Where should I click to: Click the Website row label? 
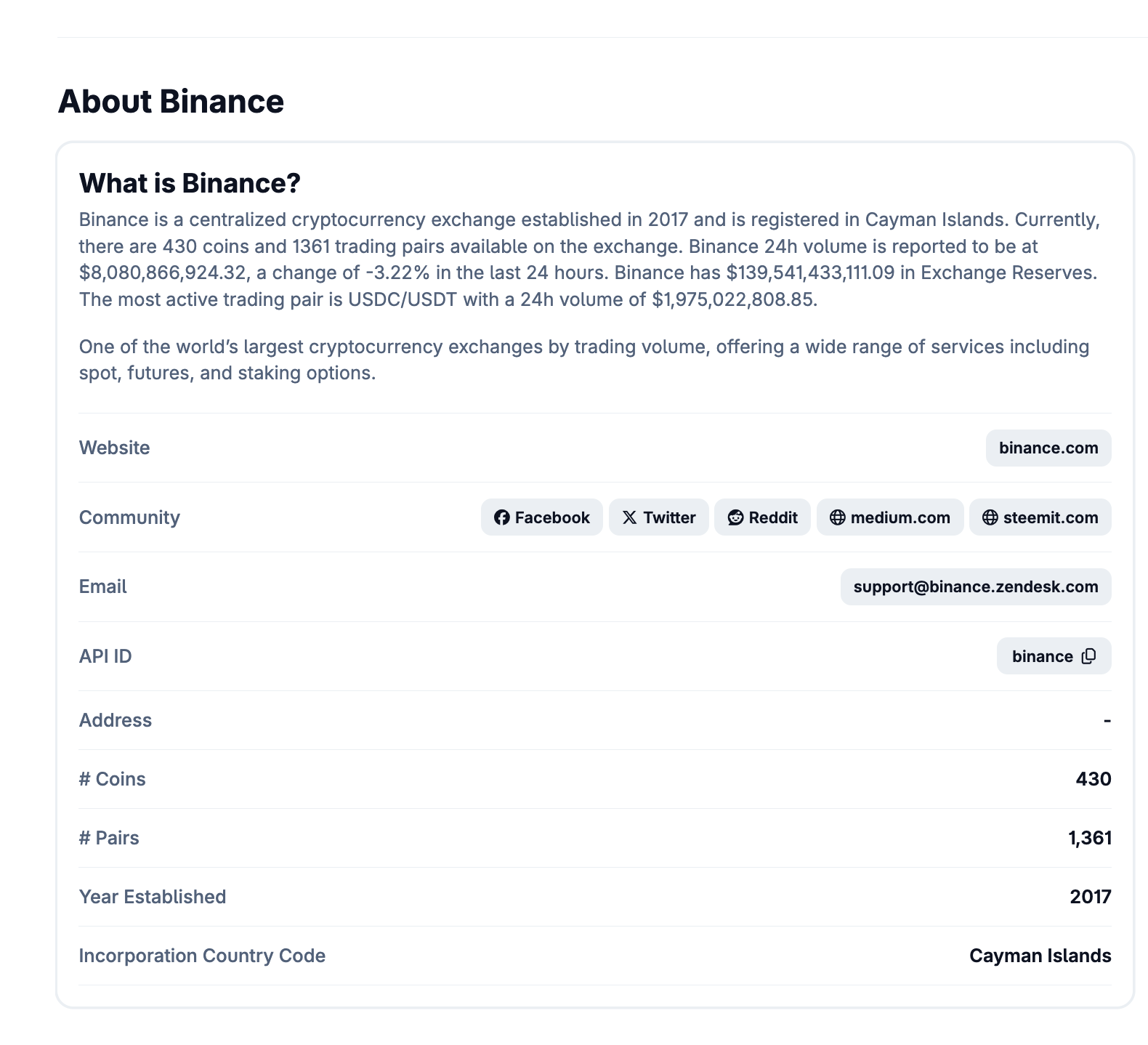tap(115, 448)
